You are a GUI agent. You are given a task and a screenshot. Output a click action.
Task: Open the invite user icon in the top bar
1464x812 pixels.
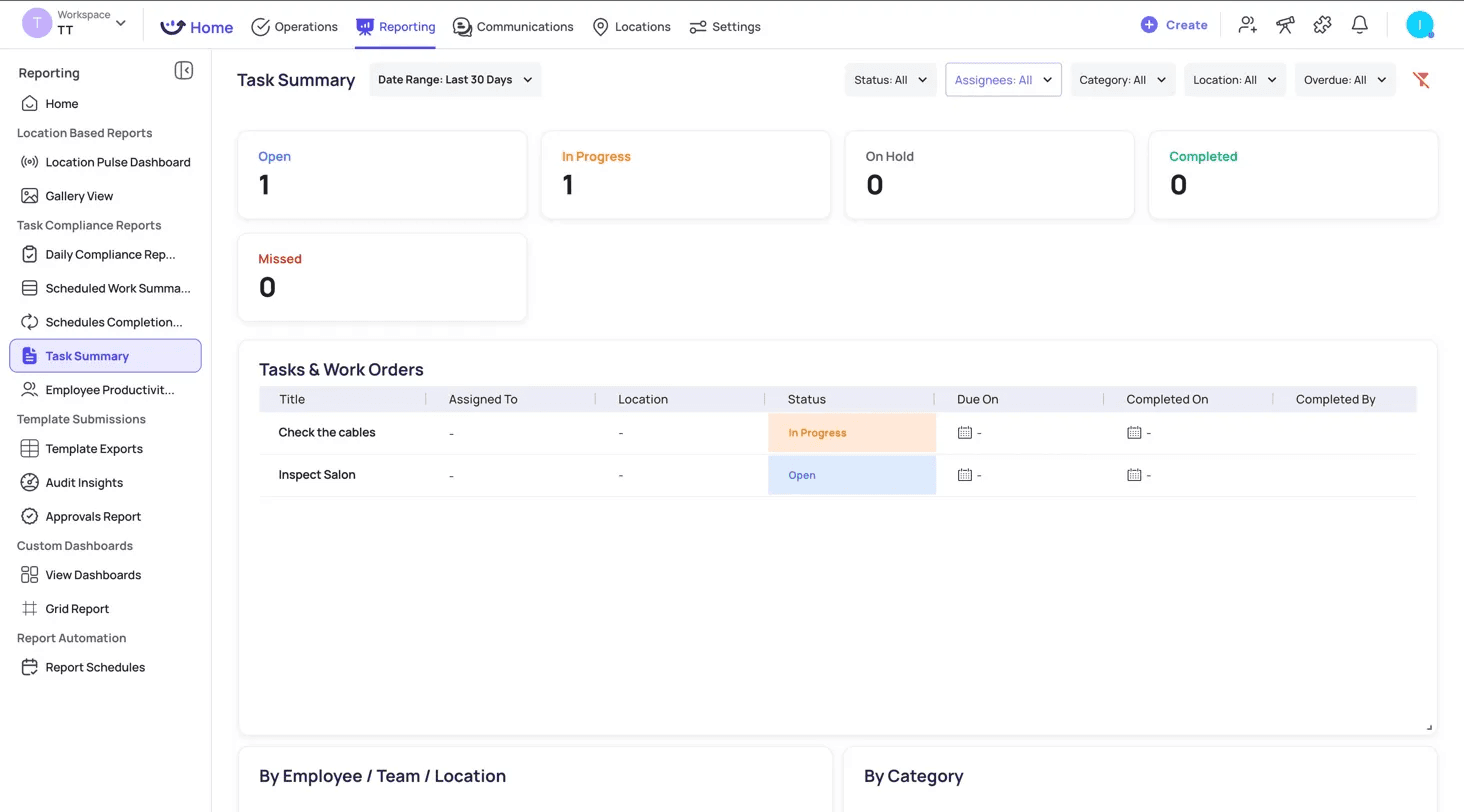1247,25
